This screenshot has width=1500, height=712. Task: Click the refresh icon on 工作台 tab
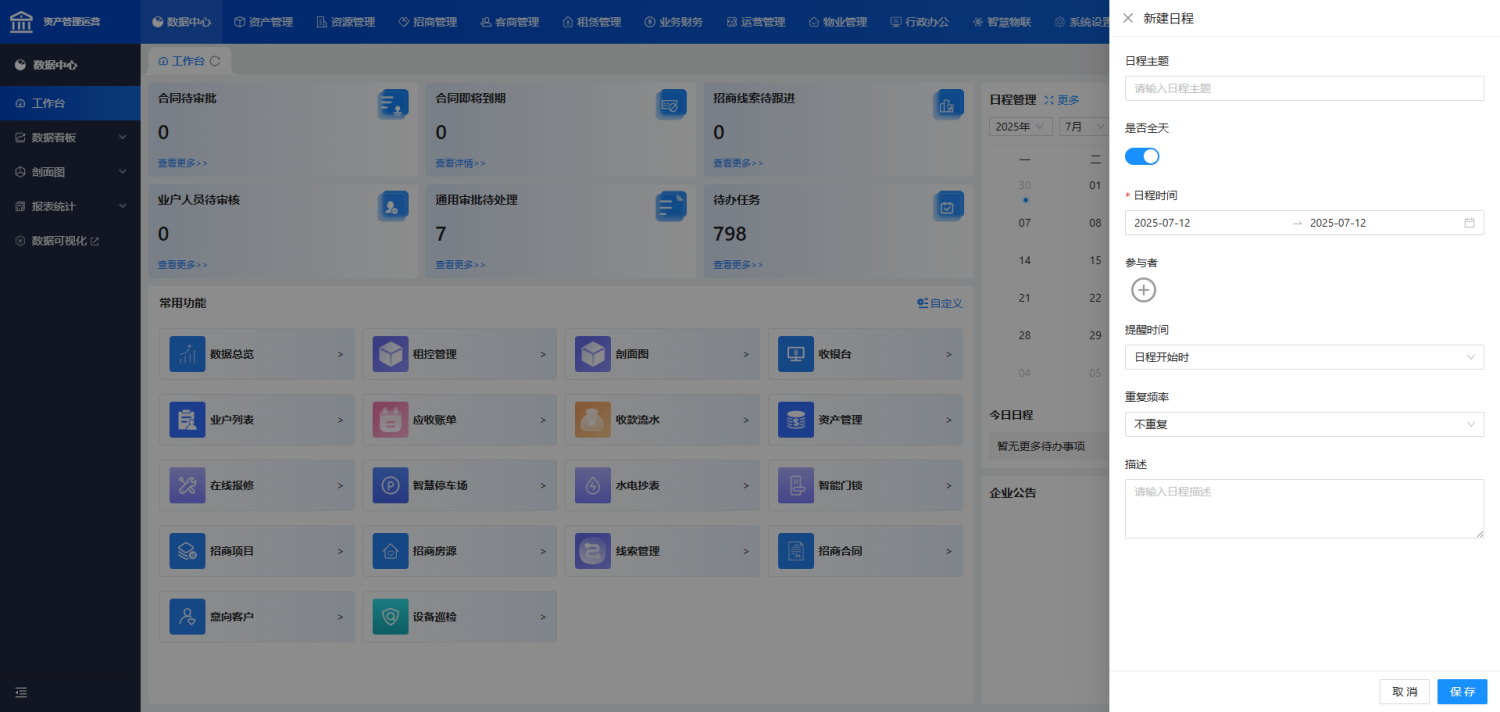point(215,61)
